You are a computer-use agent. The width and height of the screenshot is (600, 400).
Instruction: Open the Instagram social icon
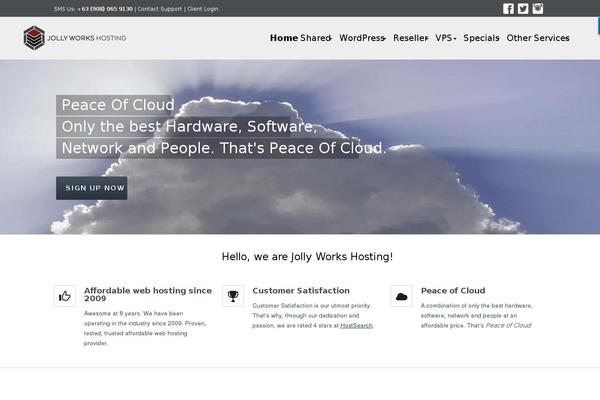coord(538,8)
